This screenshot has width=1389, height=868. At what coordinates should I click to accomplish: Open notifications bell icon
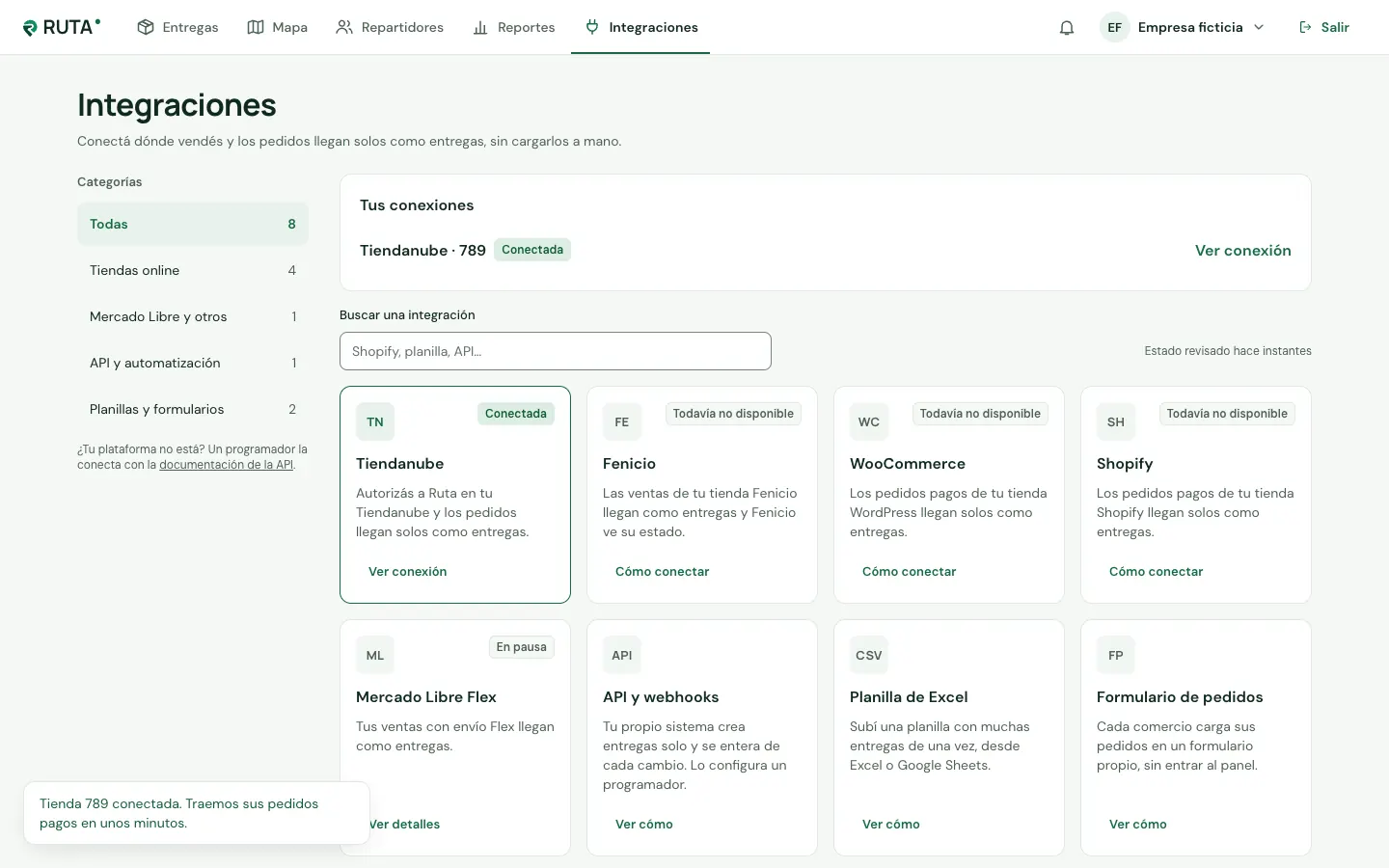pyautogui.click(x=1067, y=27)
